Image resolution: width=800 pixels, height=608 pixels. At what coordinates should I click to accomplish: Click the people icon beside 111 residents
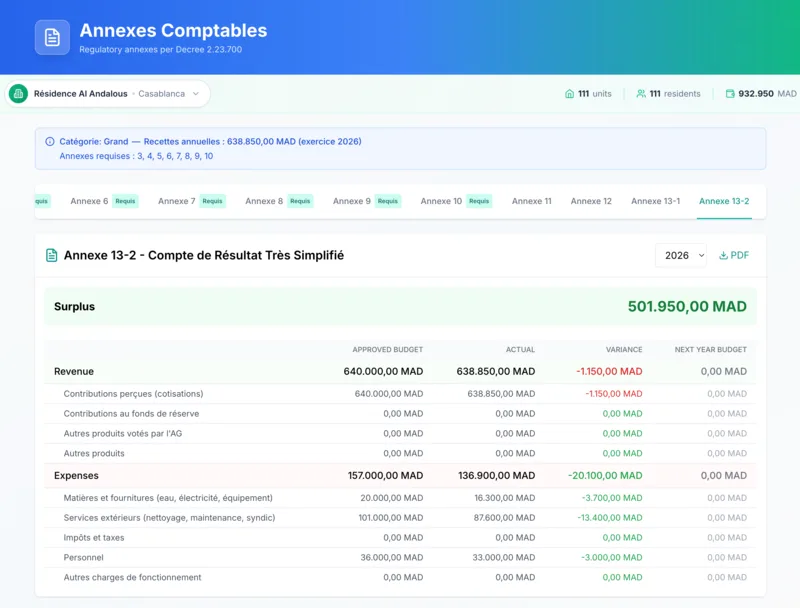tap(641, 94)
